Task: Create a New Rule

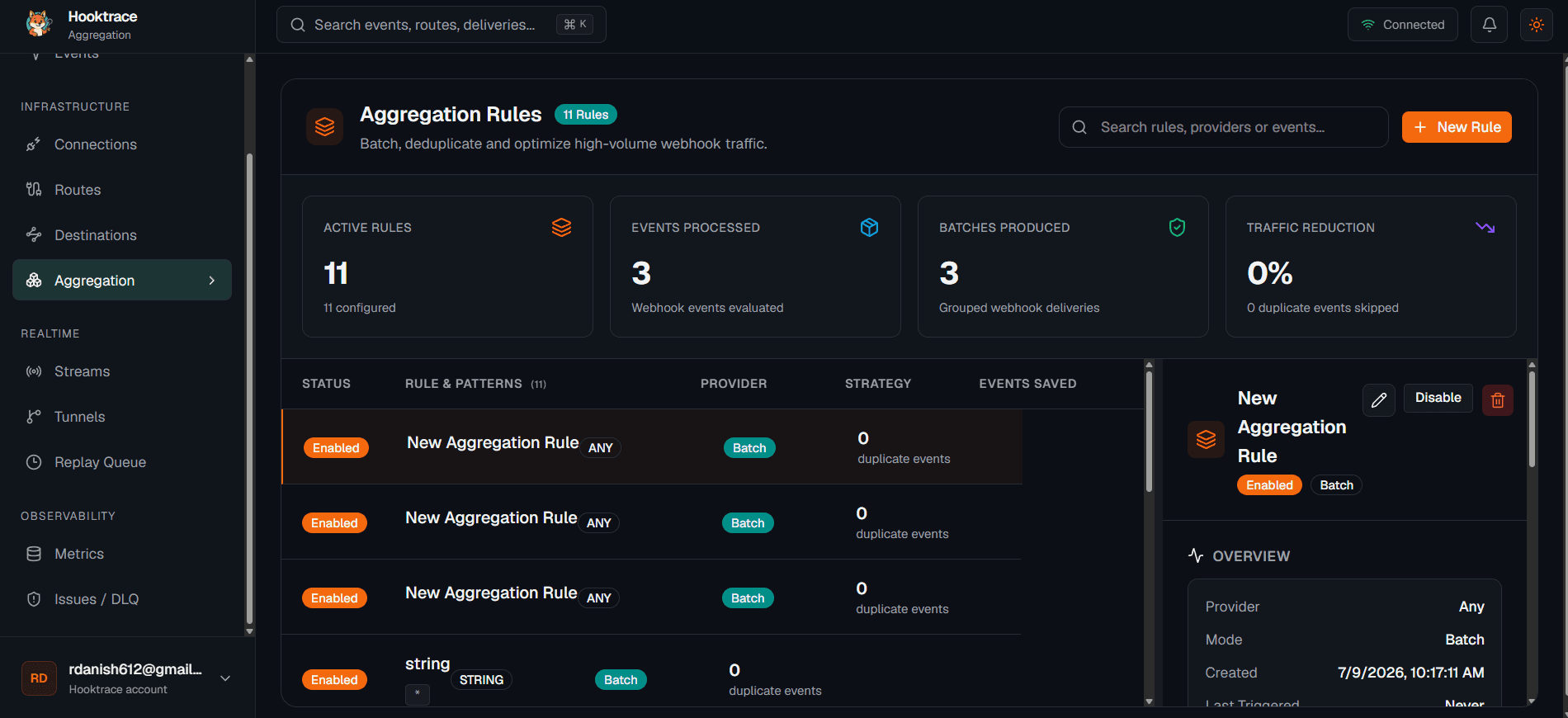Action: (1457, 127)
